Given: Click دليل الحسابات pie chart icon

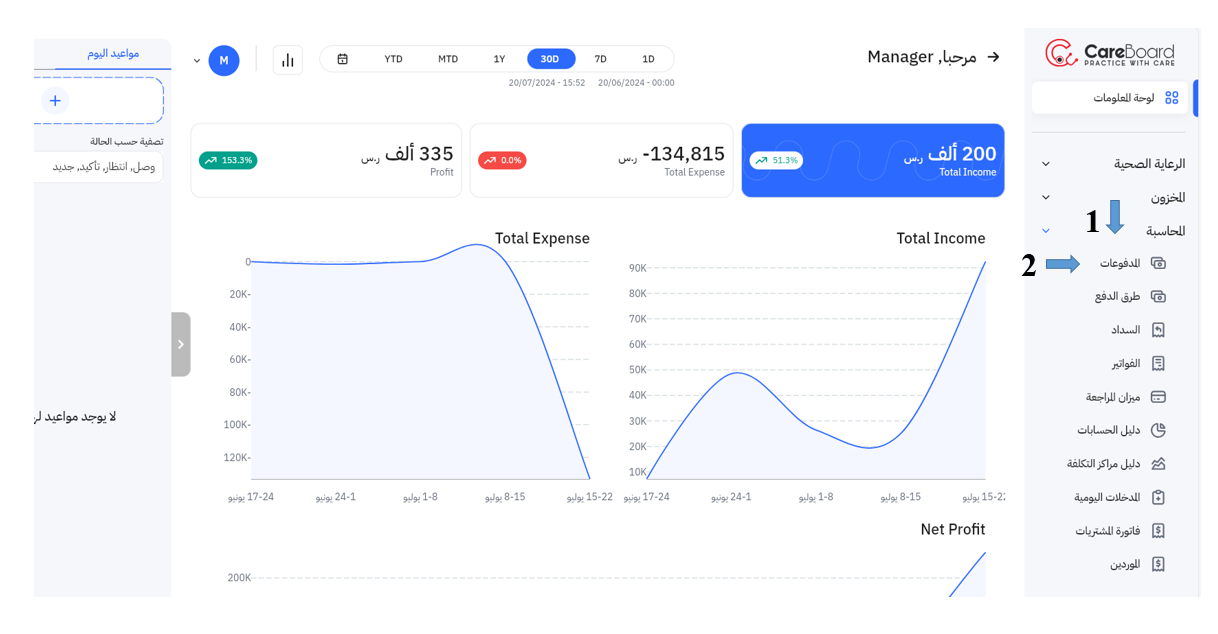Looking at the screenshot, I should tap(1158, 430).
